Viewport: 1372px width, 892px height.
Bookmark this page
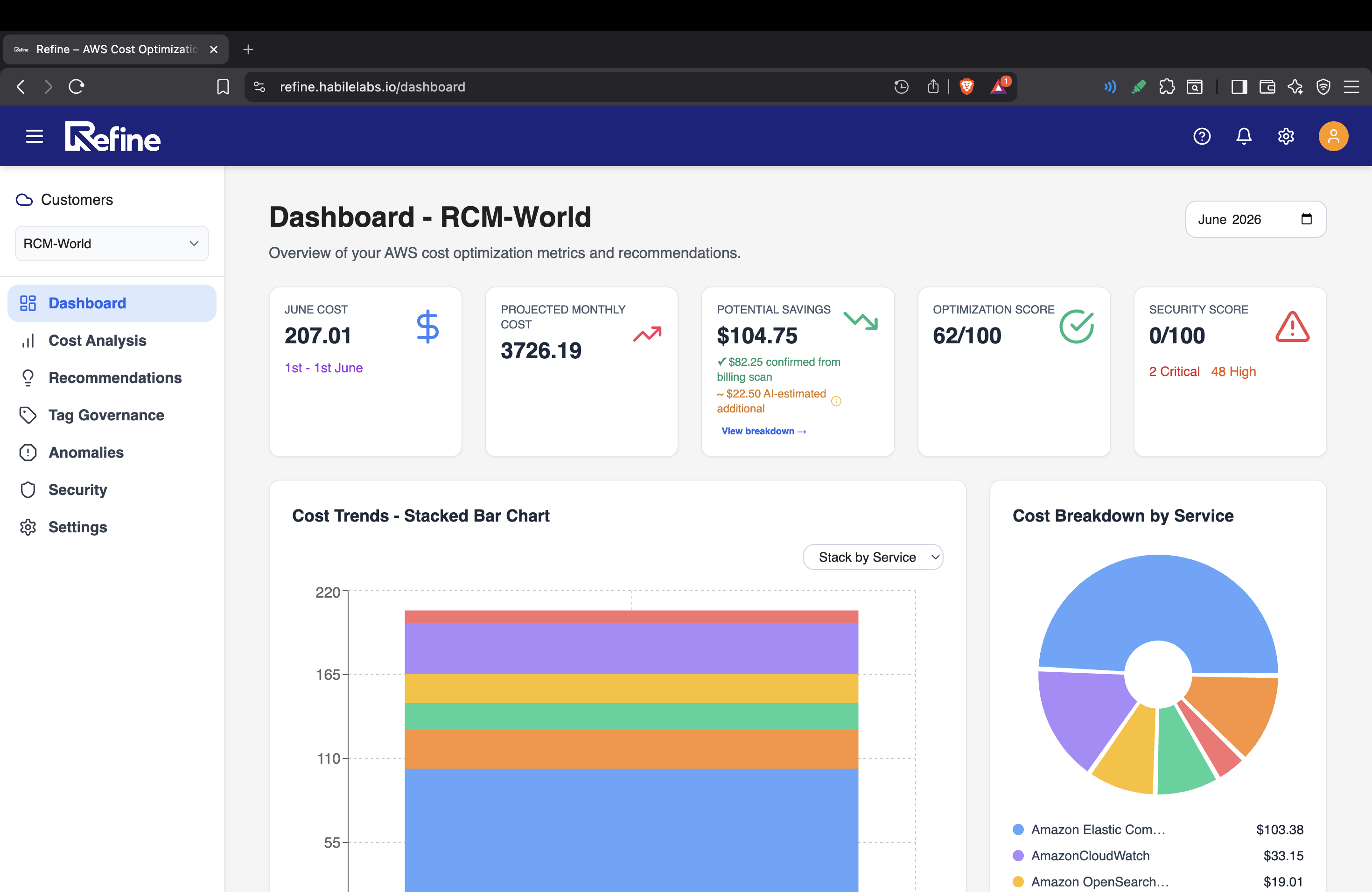pos(223,86)
